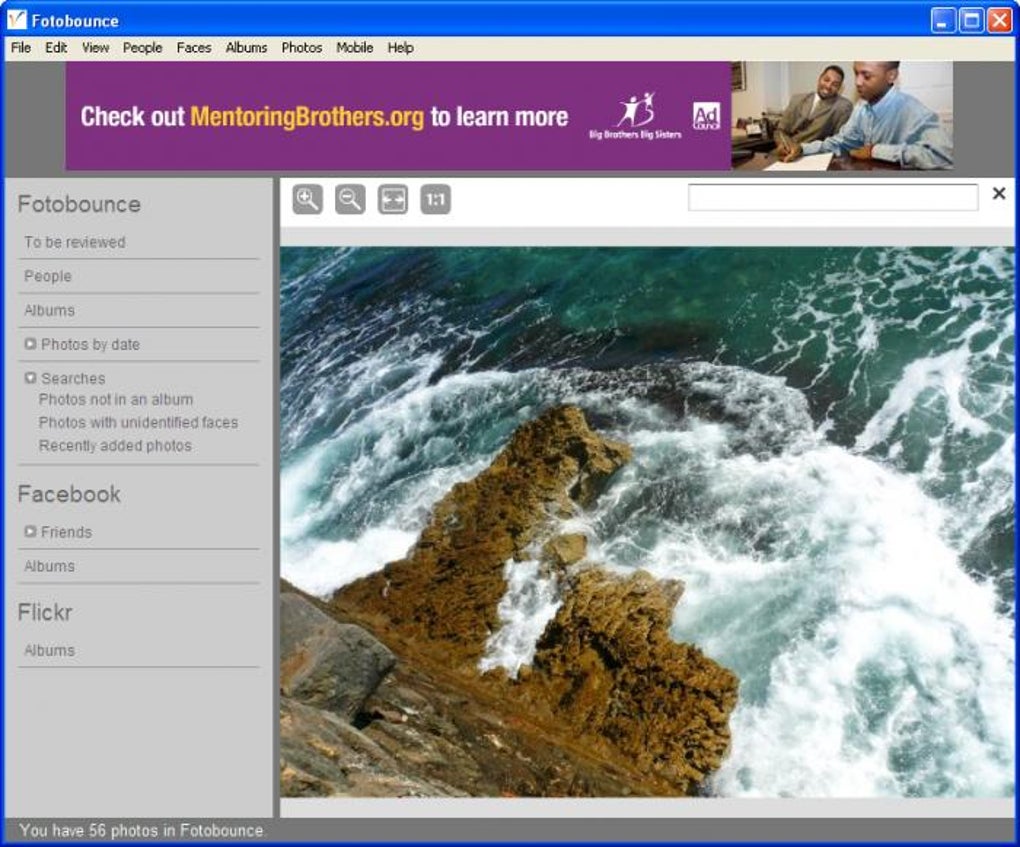This screenshot has width=1020, height=847.
Task: Expand the Facebook Friends list
Action: (30, 531)
